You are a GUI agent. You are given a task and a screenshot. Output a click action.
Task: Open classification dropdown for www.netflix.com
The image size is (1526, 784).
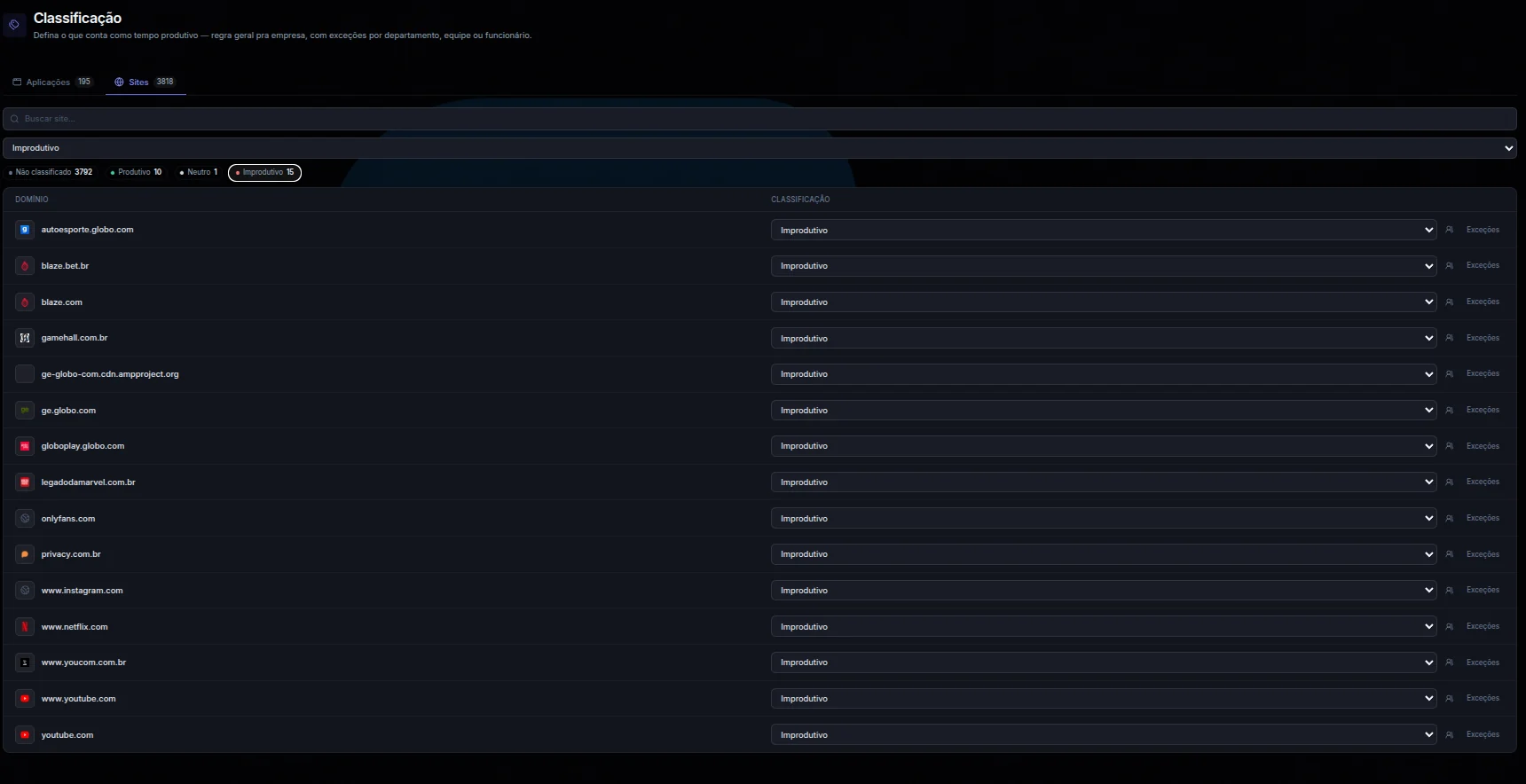1104,627
